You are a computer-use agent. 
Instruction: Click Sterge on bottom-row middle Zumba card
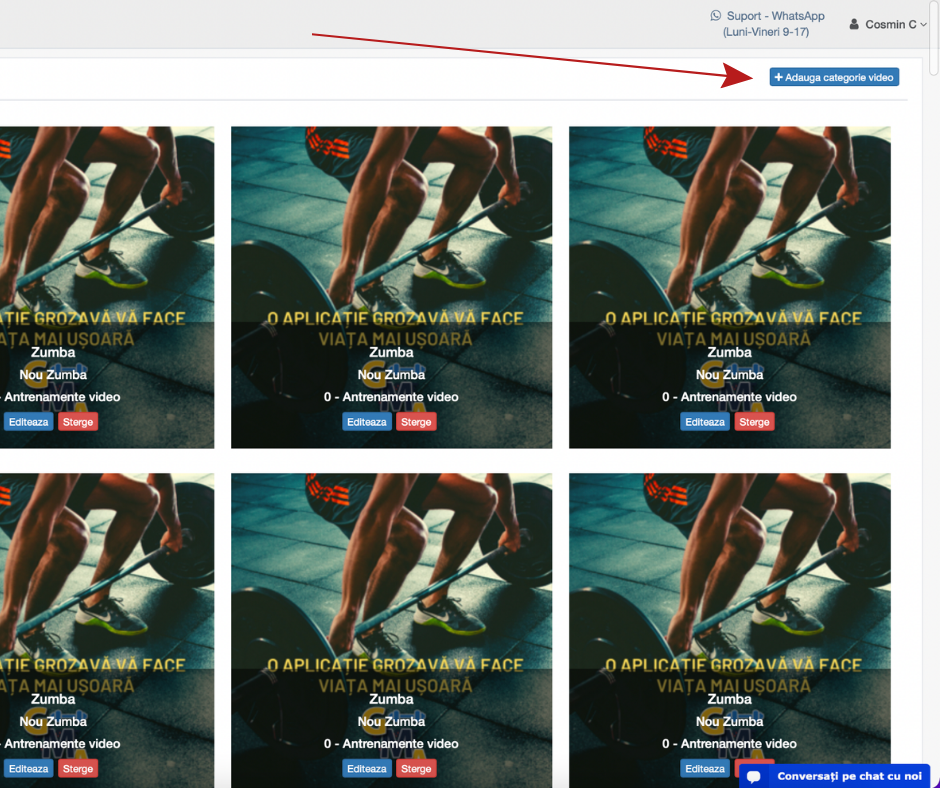point(416,769)
